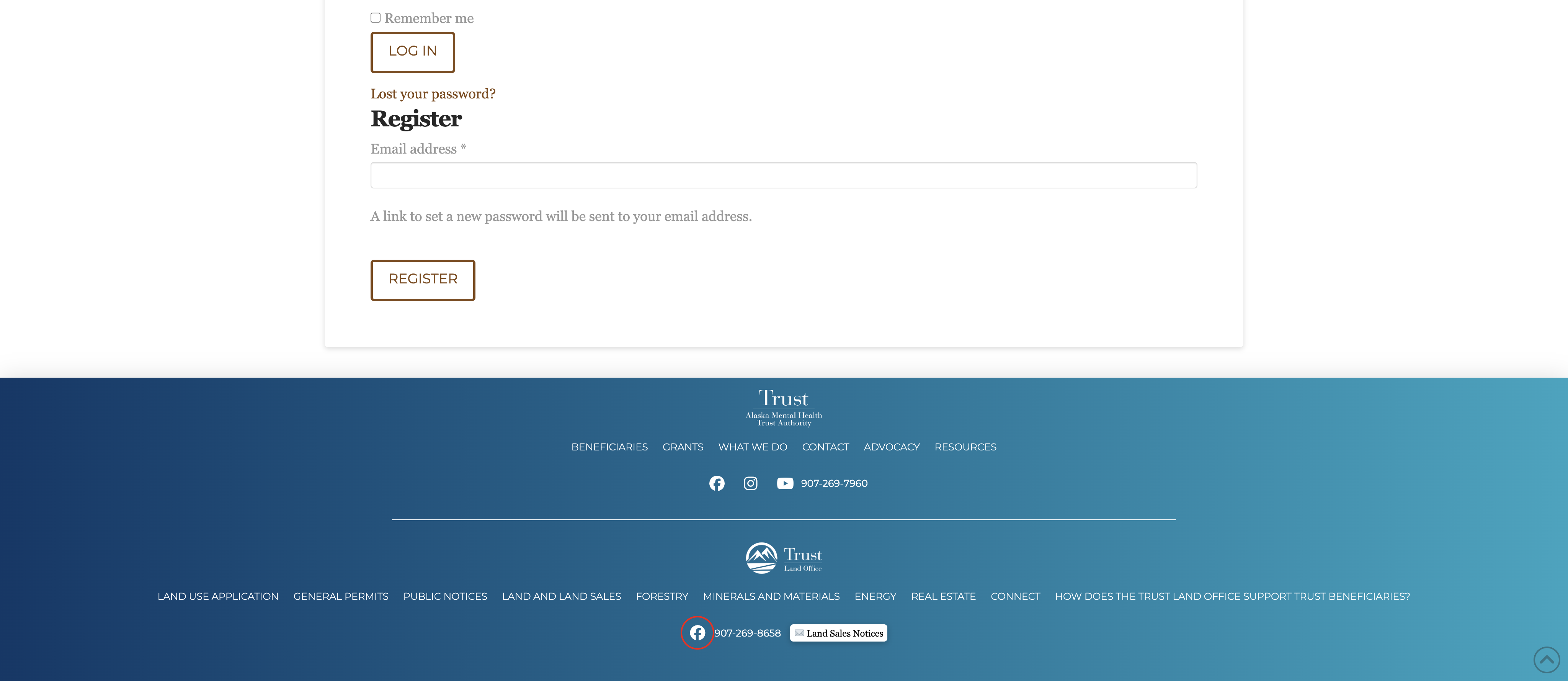Select MINERALS AND MATERIALS footer link
This screenshot has width=1568, height=681.
point(771,596)
